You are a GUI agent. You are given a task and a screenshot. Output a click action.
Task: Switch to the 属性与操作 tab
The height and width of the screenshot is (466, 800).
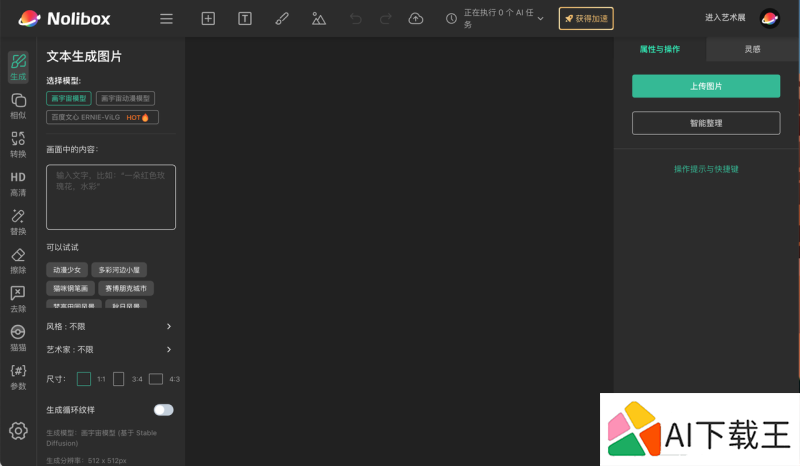pyautogui.click(x=659, y=49)
